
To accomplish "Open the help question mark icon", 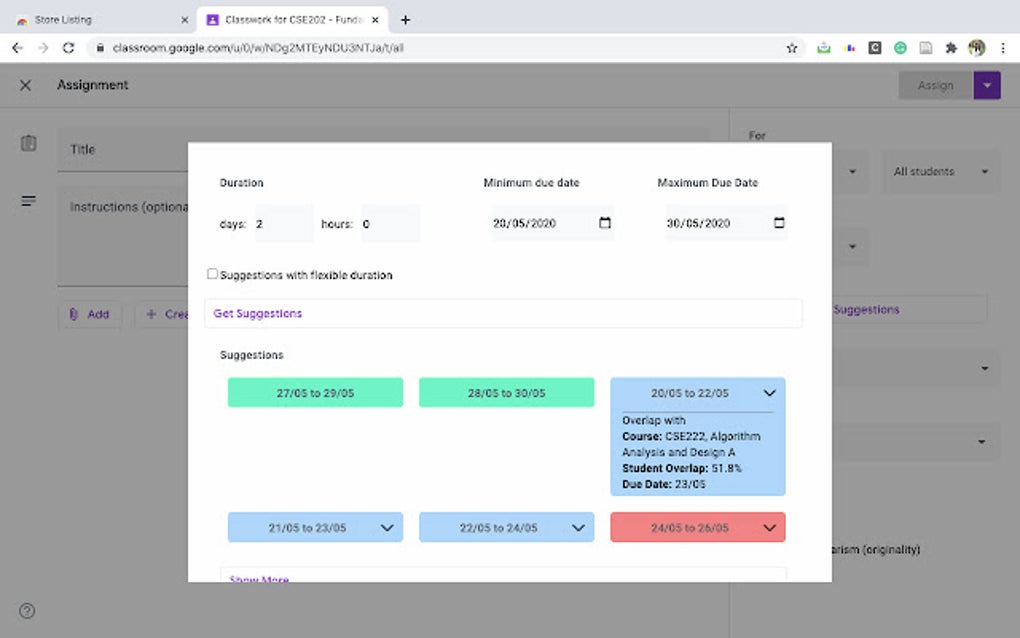I will point(27,611).
